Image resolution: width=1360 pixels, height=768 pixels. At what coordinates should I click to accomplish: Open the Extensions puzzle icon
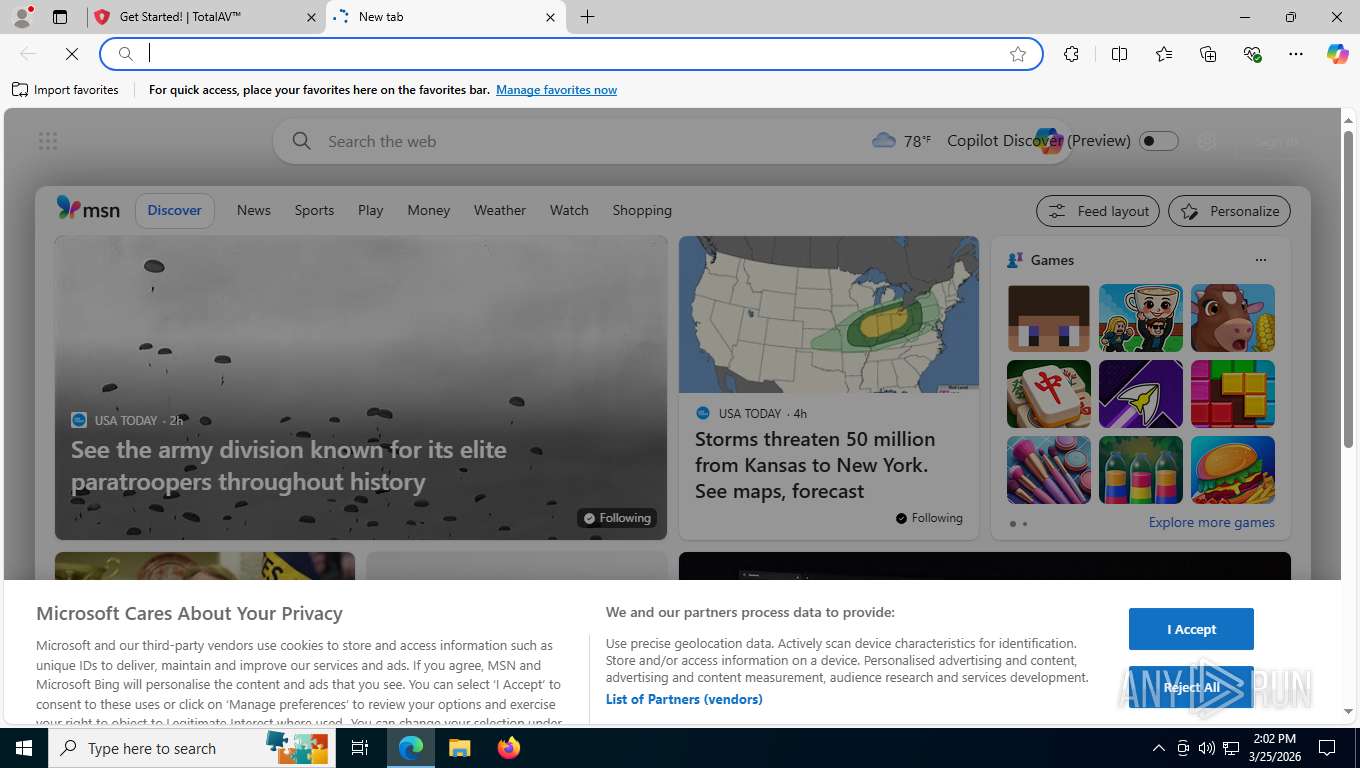(x=1071, y=54)
